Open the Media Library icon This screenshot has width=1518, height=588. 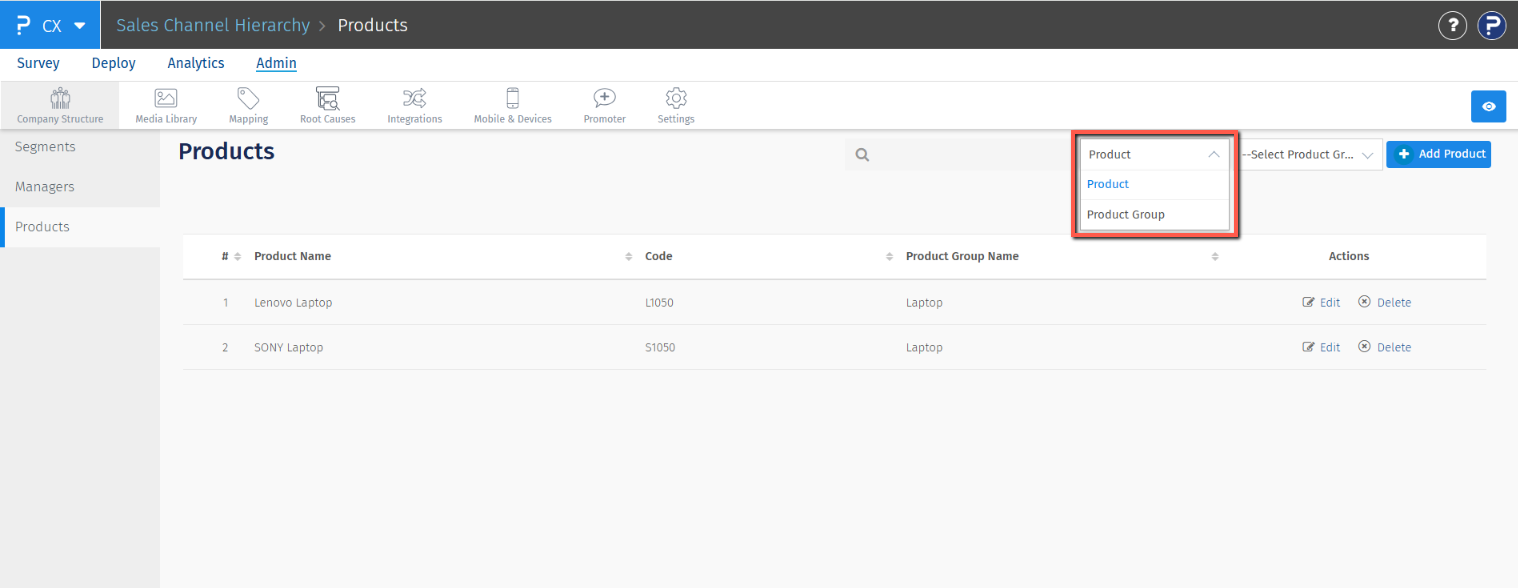point(166,98)
